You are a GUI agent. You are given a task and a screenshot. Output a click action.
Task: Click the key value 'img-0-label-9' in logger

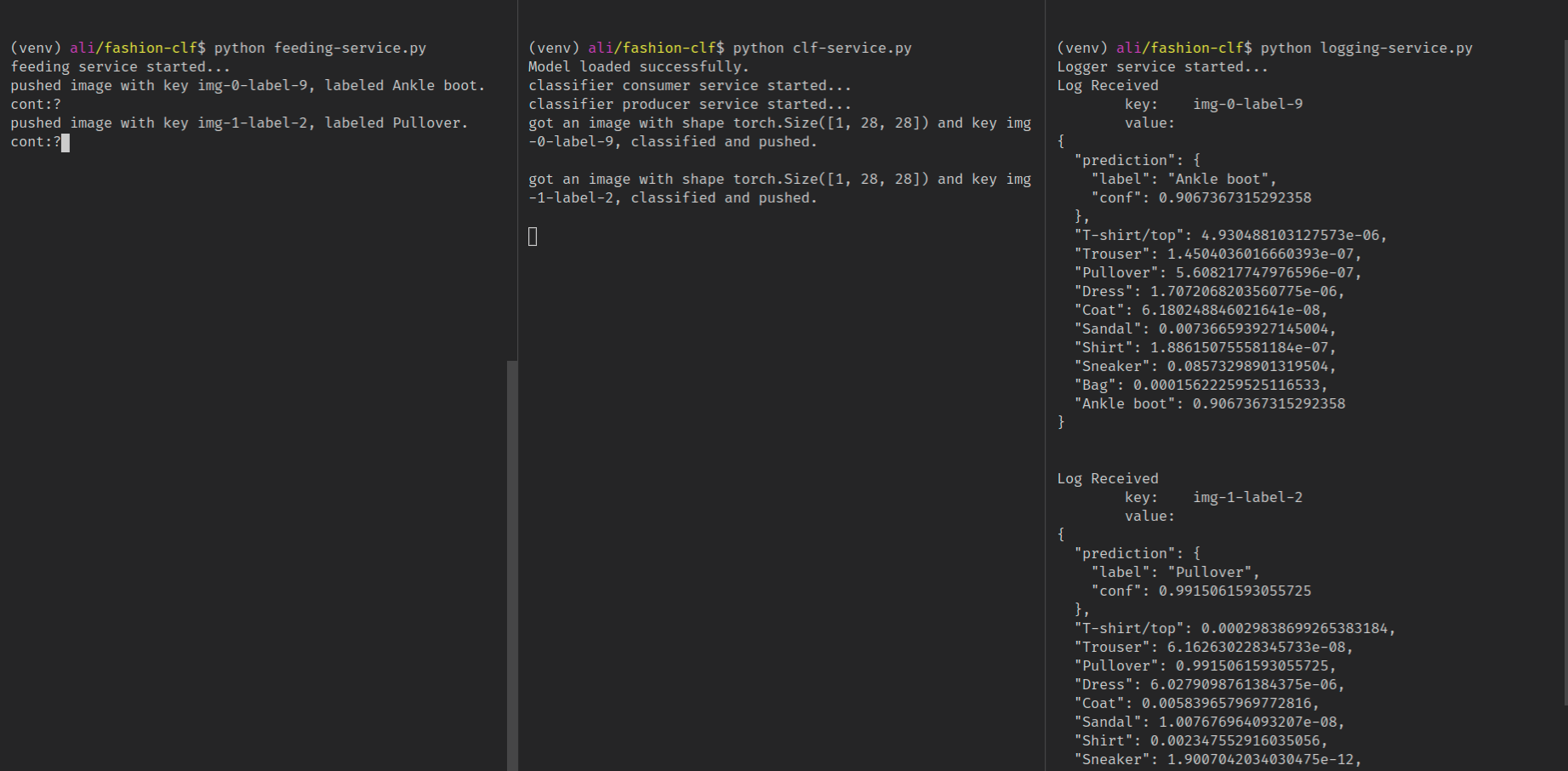[x=1247, y=104]
